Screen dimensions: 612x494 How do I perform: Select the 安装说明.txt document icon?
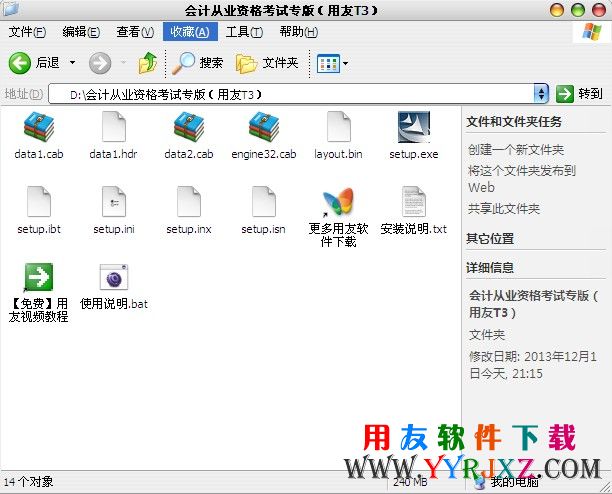click(x=414, y=201)
